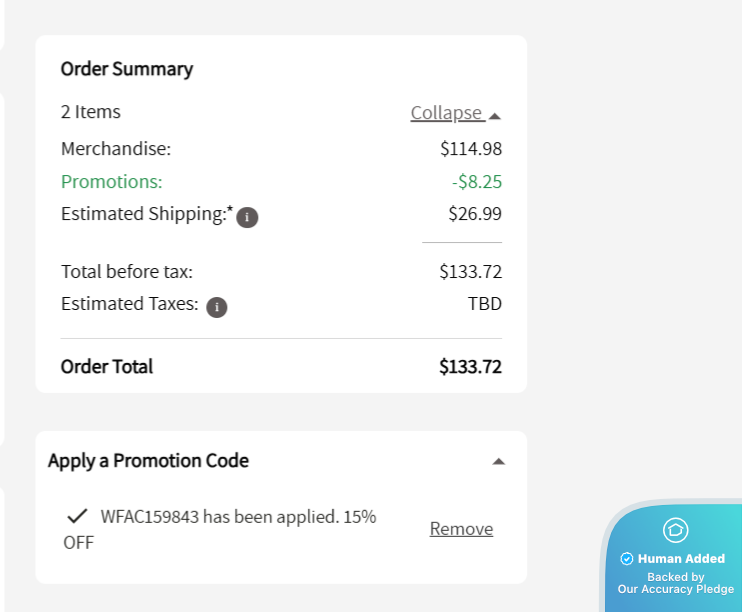Collapse the Apply a Promotion Code section
Viewport: 742px width, 612px height.
tap(498, 461)
